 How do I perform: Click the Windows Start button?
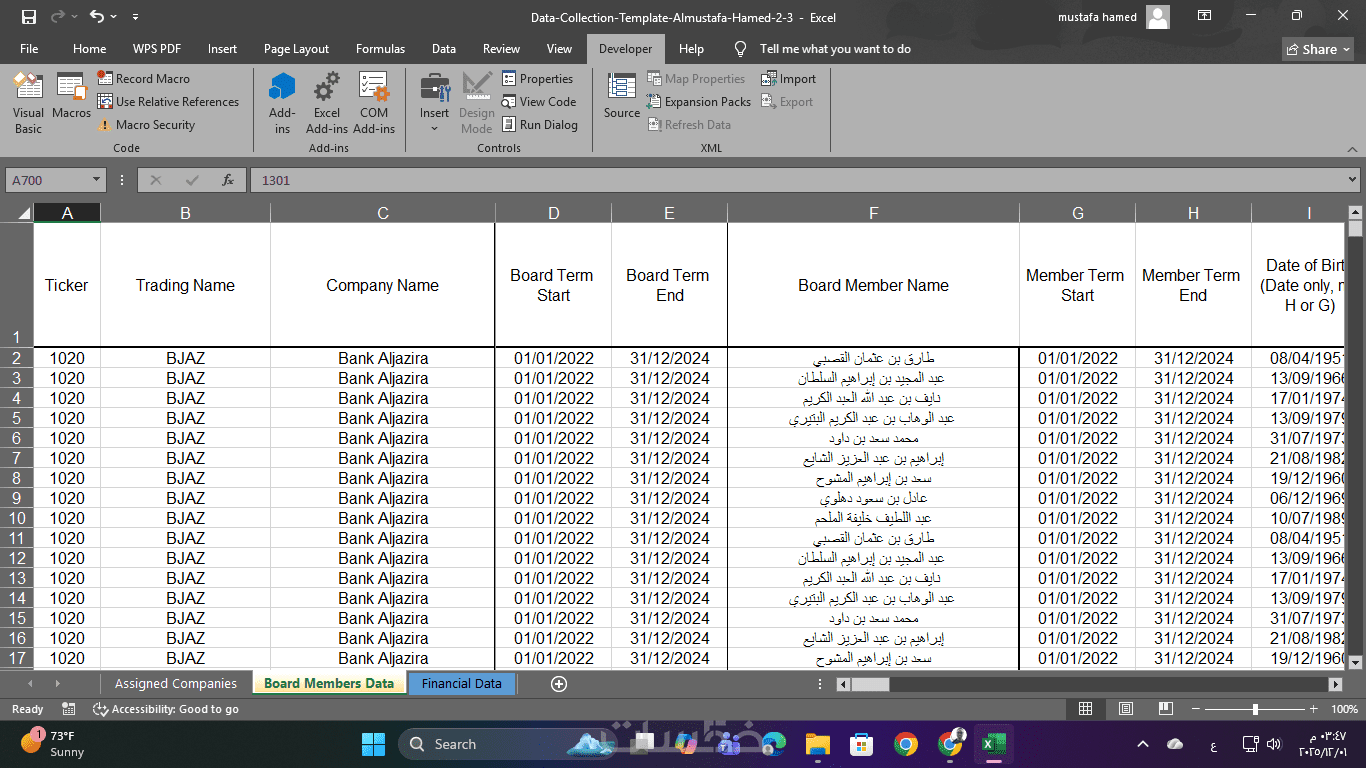pyautogui.click(x=373, y=744)
